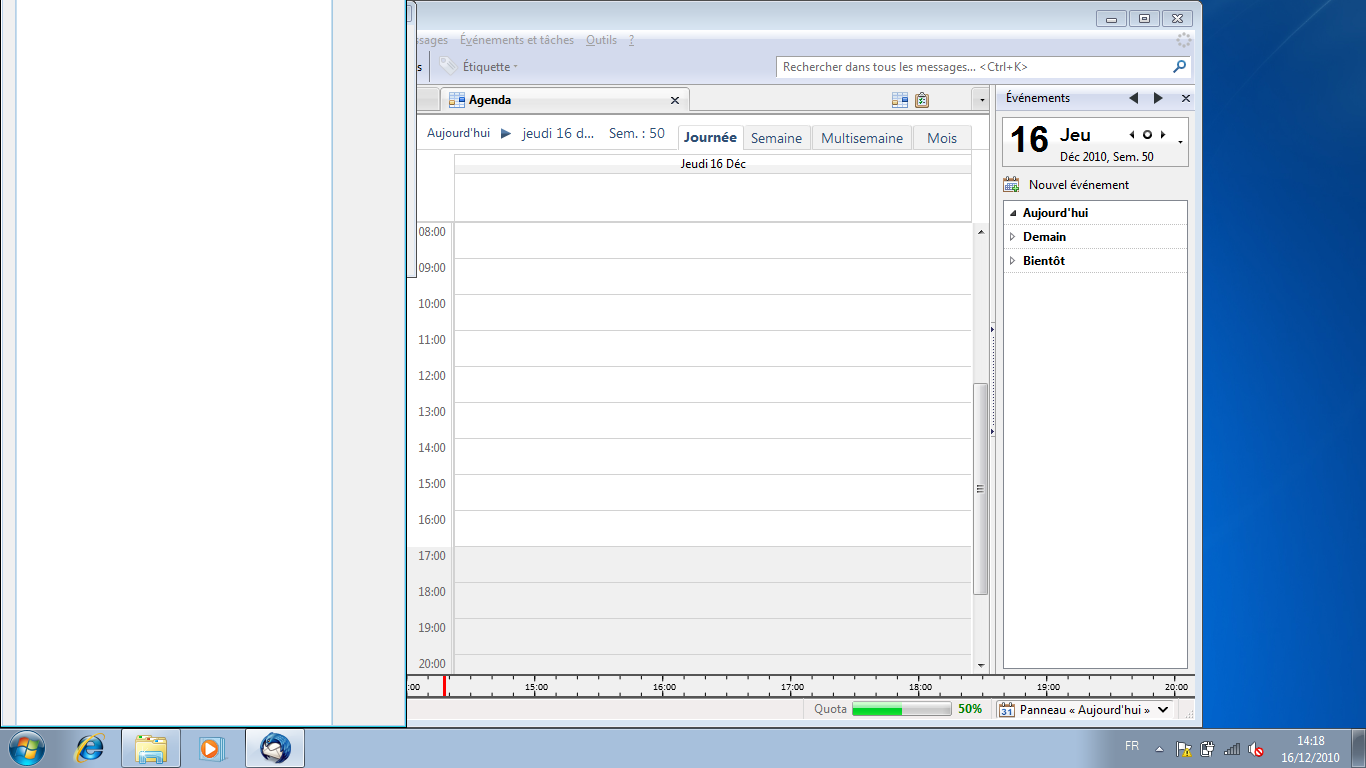
Task: Click the Aujourd'hui navigation button
Action: click(x=458, y=133)
